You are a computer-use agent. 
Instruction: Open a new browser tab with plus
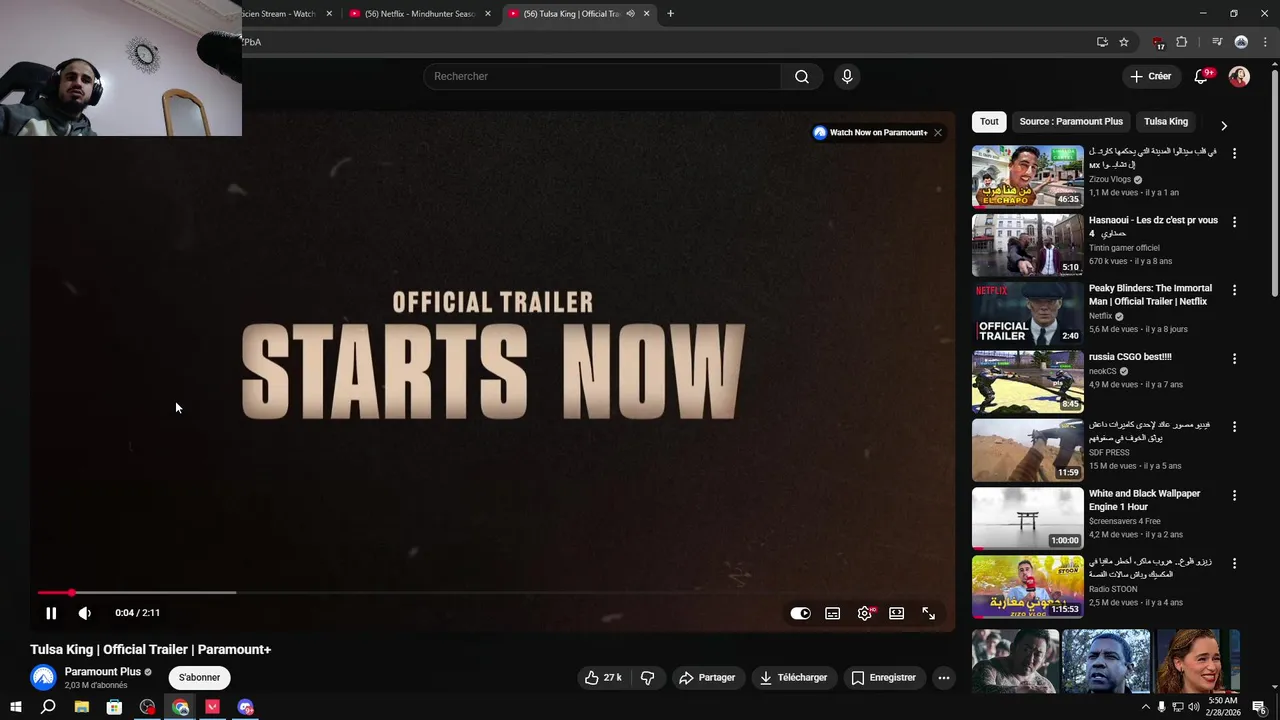670,14
